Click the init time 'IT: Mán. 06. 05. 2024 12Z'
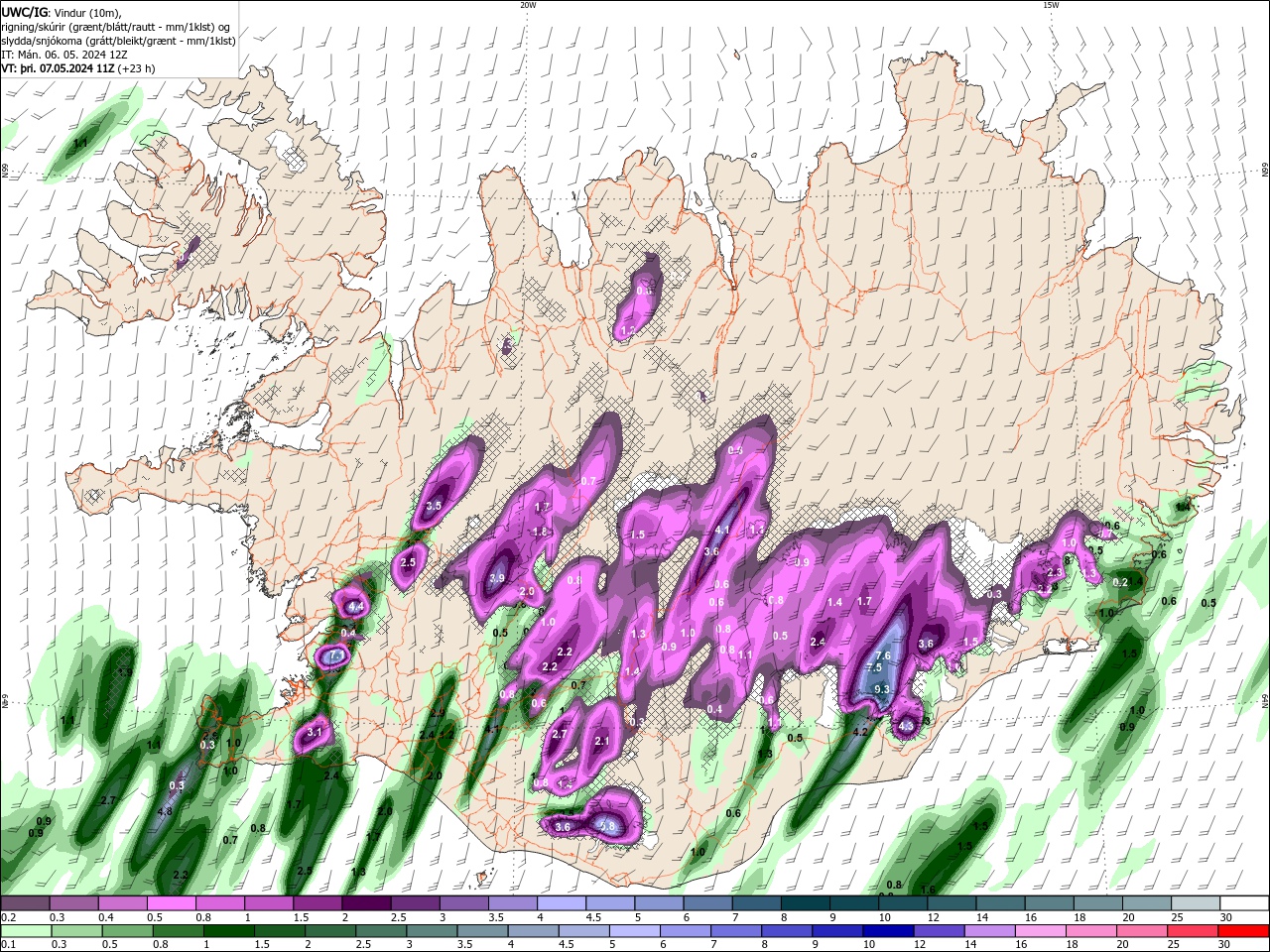 point(63,55)
